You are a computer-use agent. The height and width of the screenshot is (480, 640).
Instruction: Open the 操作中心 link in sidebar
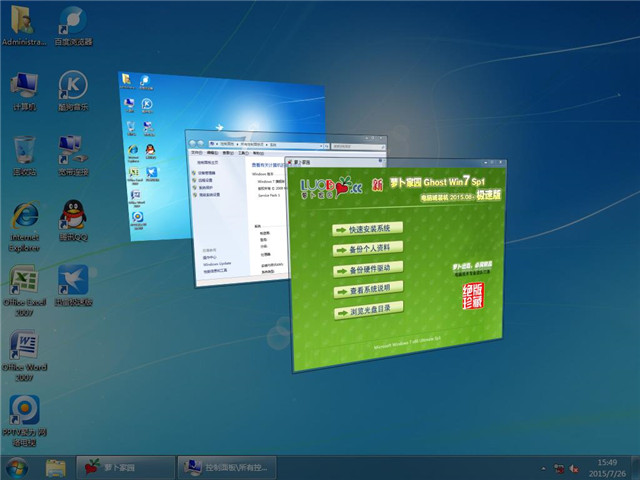click(210, 258)
